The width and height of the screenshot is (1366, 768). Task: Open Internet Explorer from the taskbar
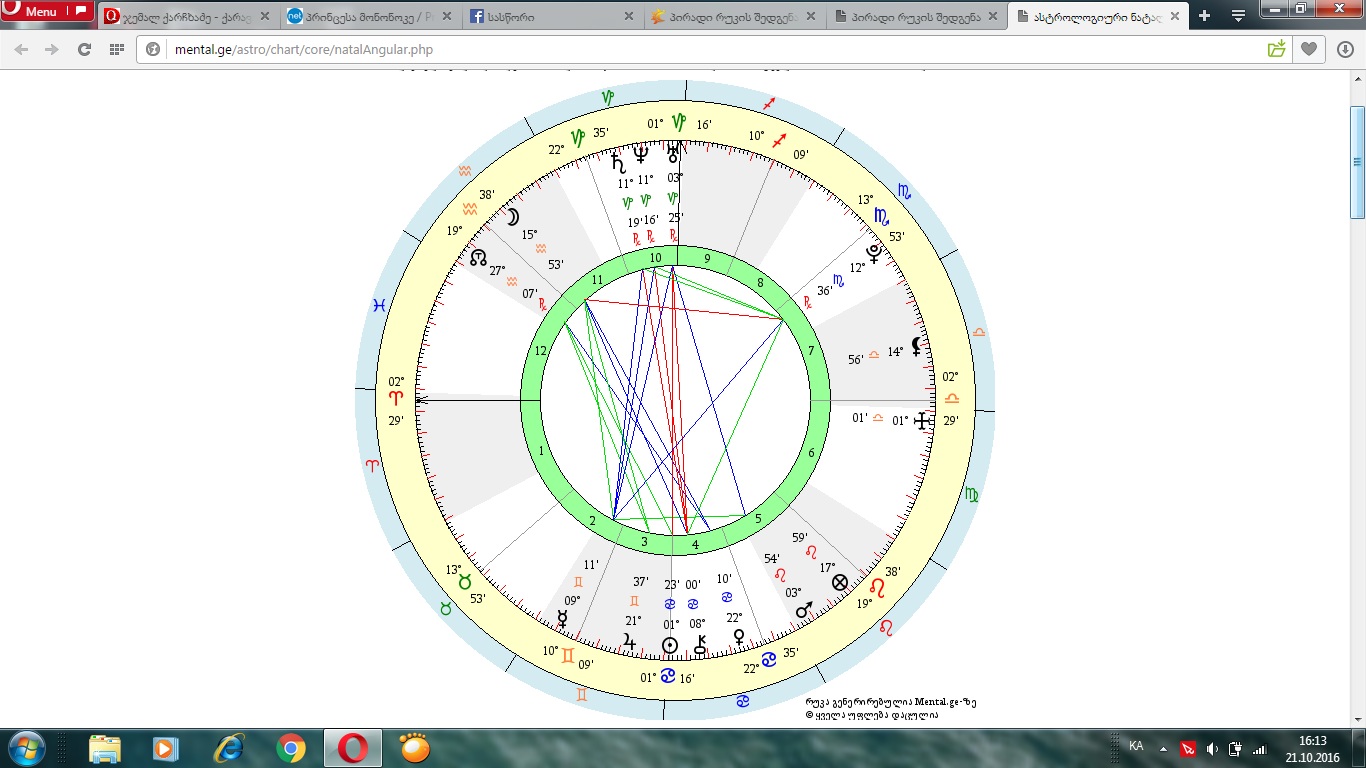click(x=229, y=748)
